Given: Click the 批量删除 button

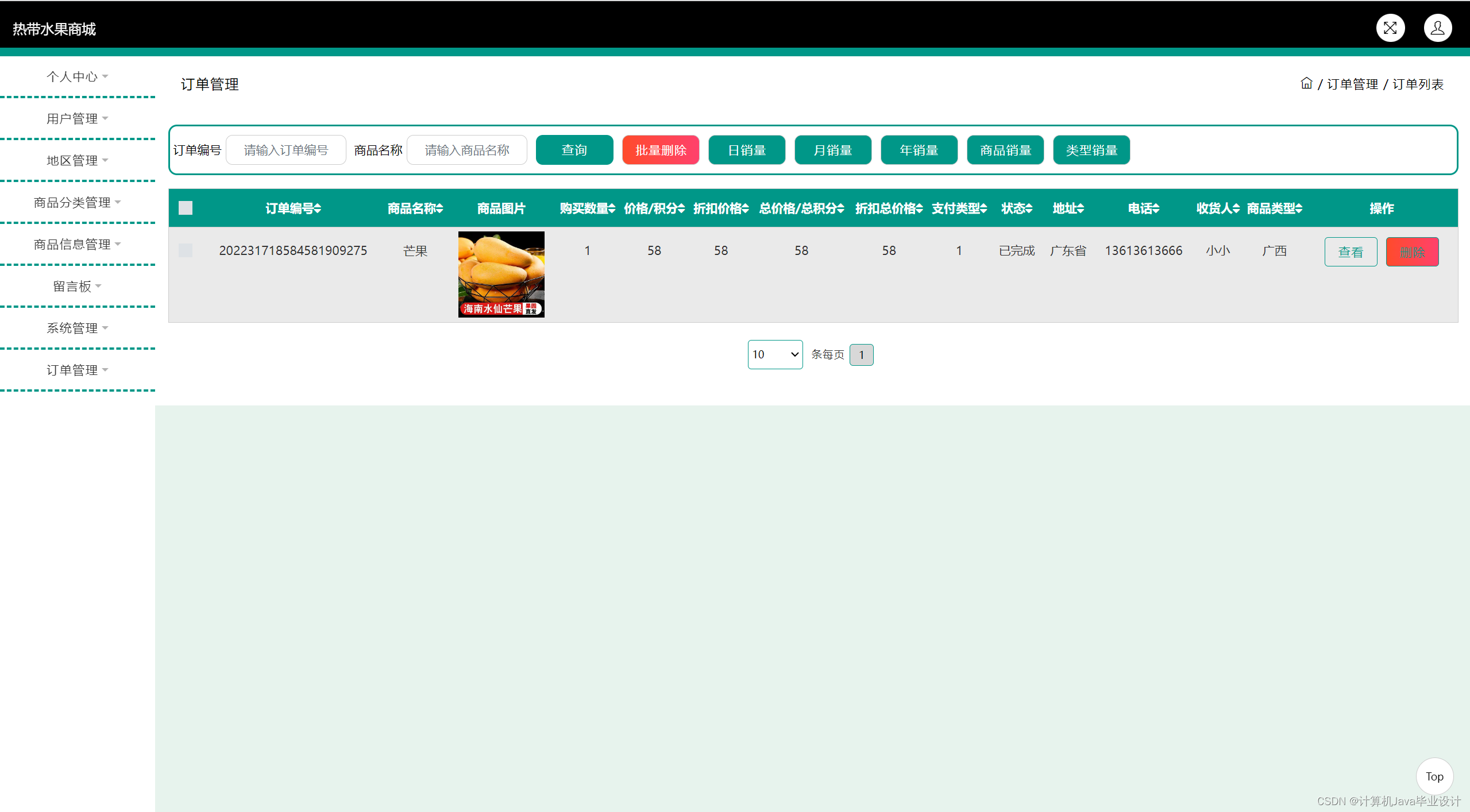Looking at the screenshot, I should tap(661, 150).
